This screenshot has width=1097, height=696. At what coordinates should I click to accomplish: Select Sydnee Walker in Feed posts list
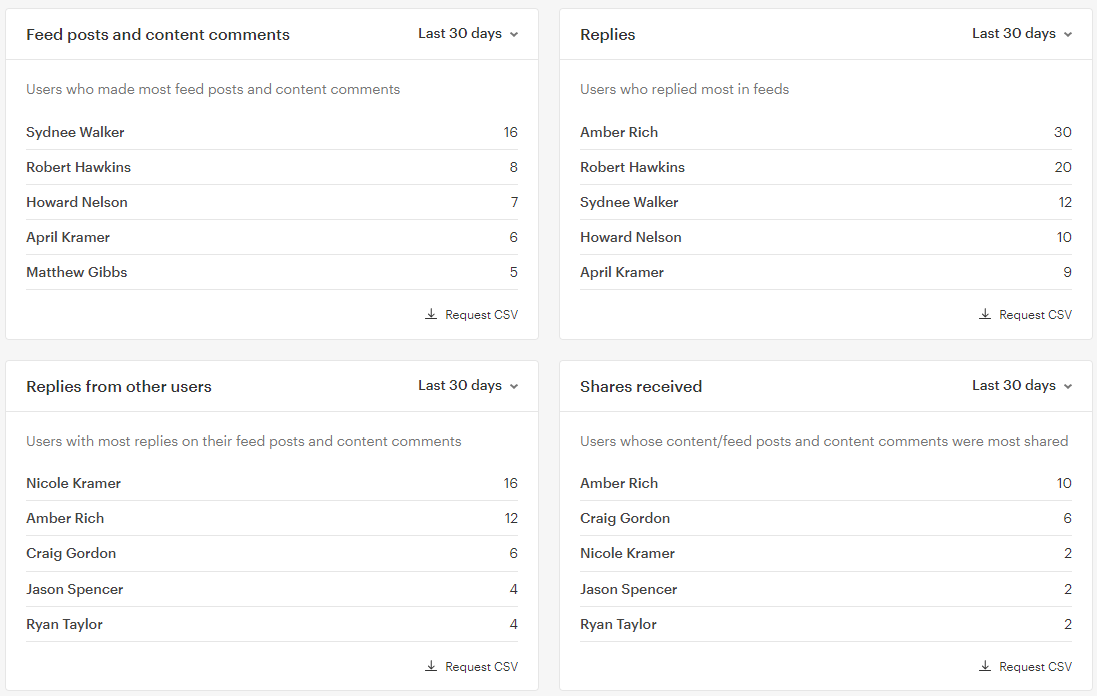(75, 132)
